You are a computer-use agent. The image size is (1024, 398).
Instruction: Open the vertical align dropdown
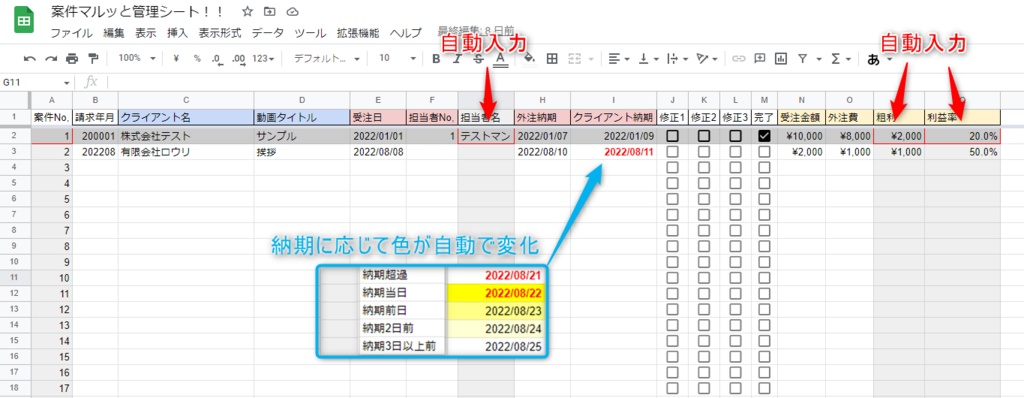pos(648,58)
